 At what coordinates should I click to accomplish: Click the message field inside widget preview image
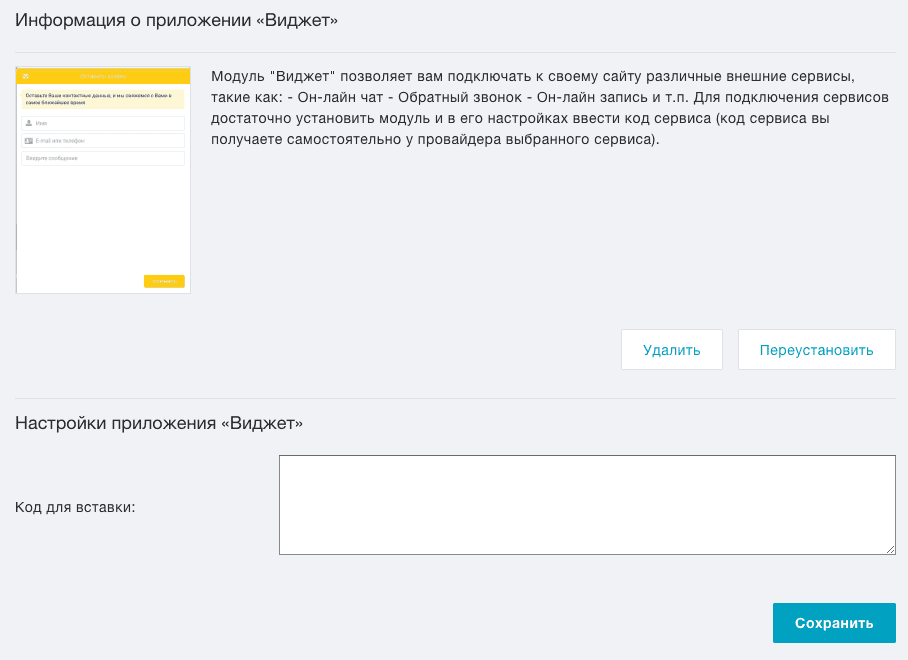point(103,158)
